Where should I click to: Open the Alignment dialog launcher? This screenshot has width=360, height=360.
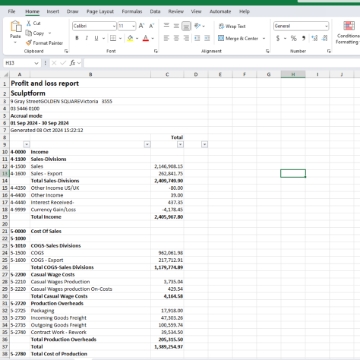pyautogui.click(x=268, y=51)
